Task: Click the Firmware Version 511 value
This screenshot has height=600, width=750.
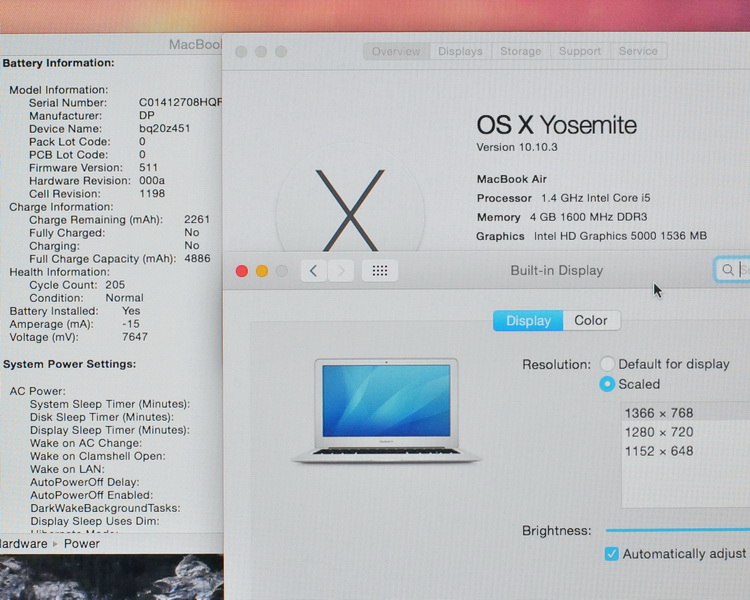Action: 148,168
